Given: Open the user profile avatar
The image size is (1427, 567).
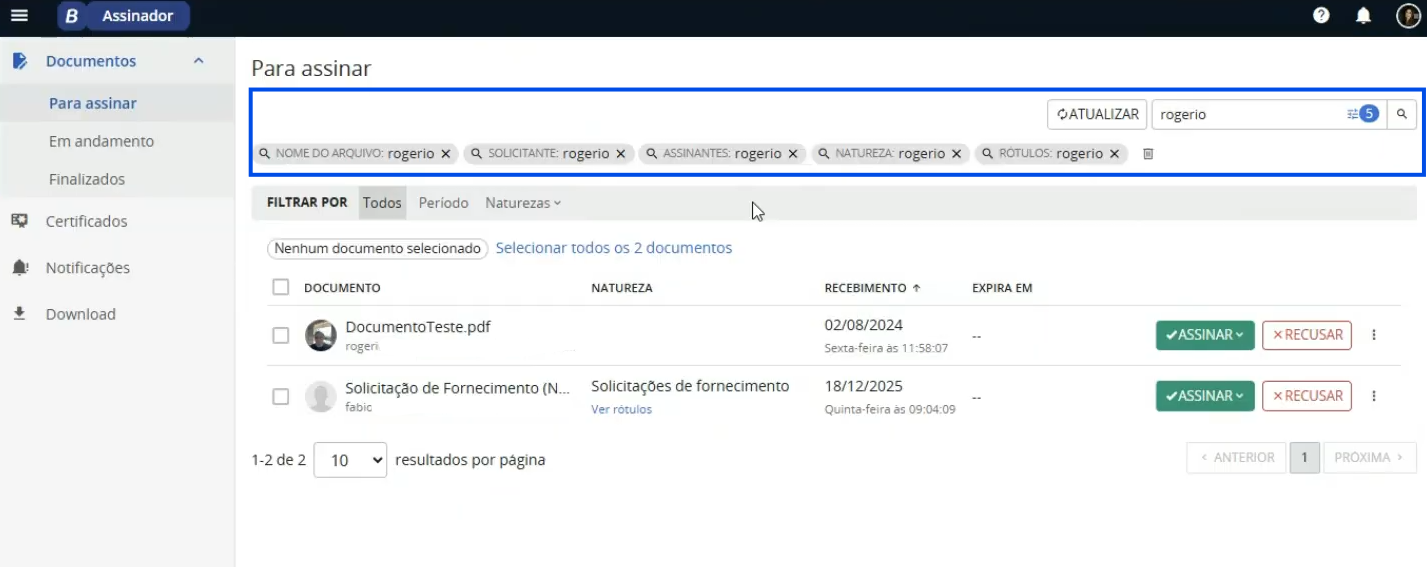Looking at the screenshot, I should pyautogui.click(x=1407, y=16).
